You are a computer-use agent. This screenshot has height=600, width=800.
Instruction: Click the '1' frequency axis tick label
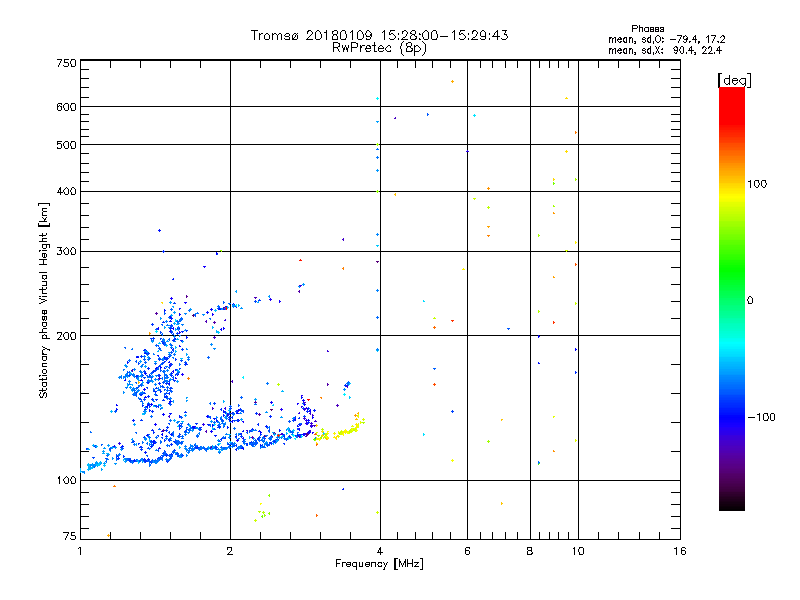[x=80, y=551]
